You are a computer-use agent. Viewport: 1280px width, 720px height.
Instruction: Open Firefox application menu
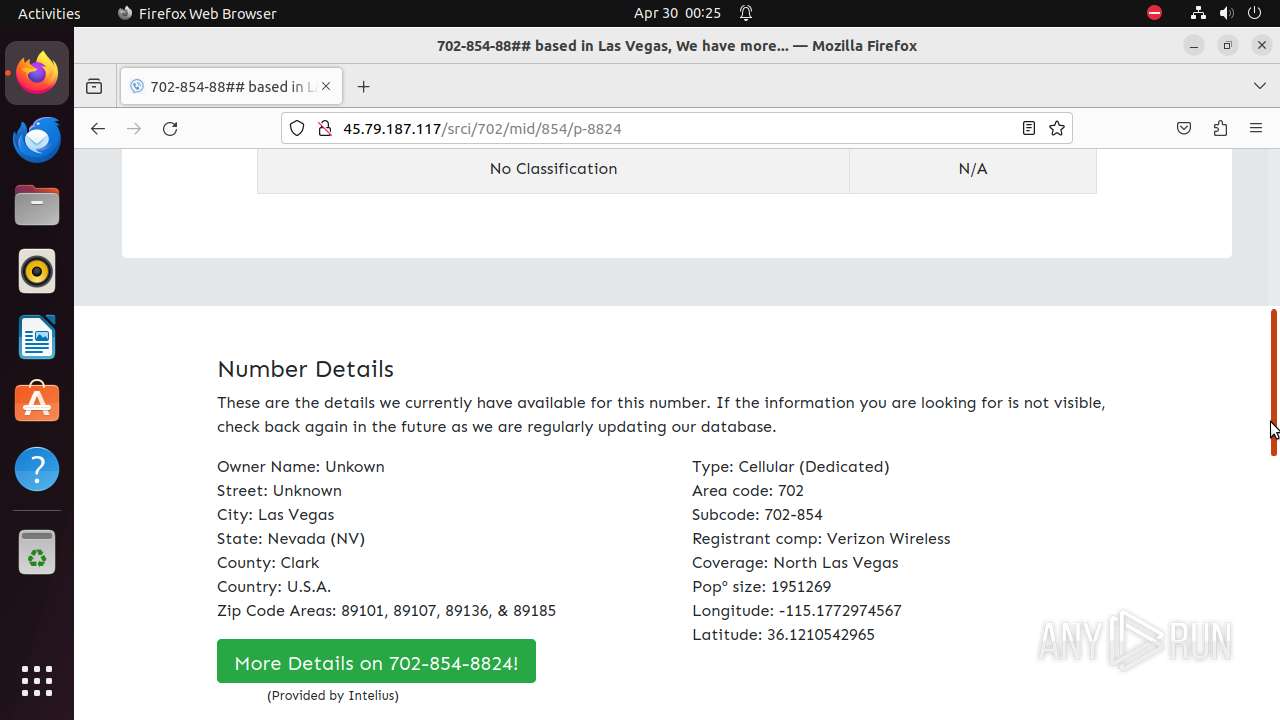pos(1256,128)
